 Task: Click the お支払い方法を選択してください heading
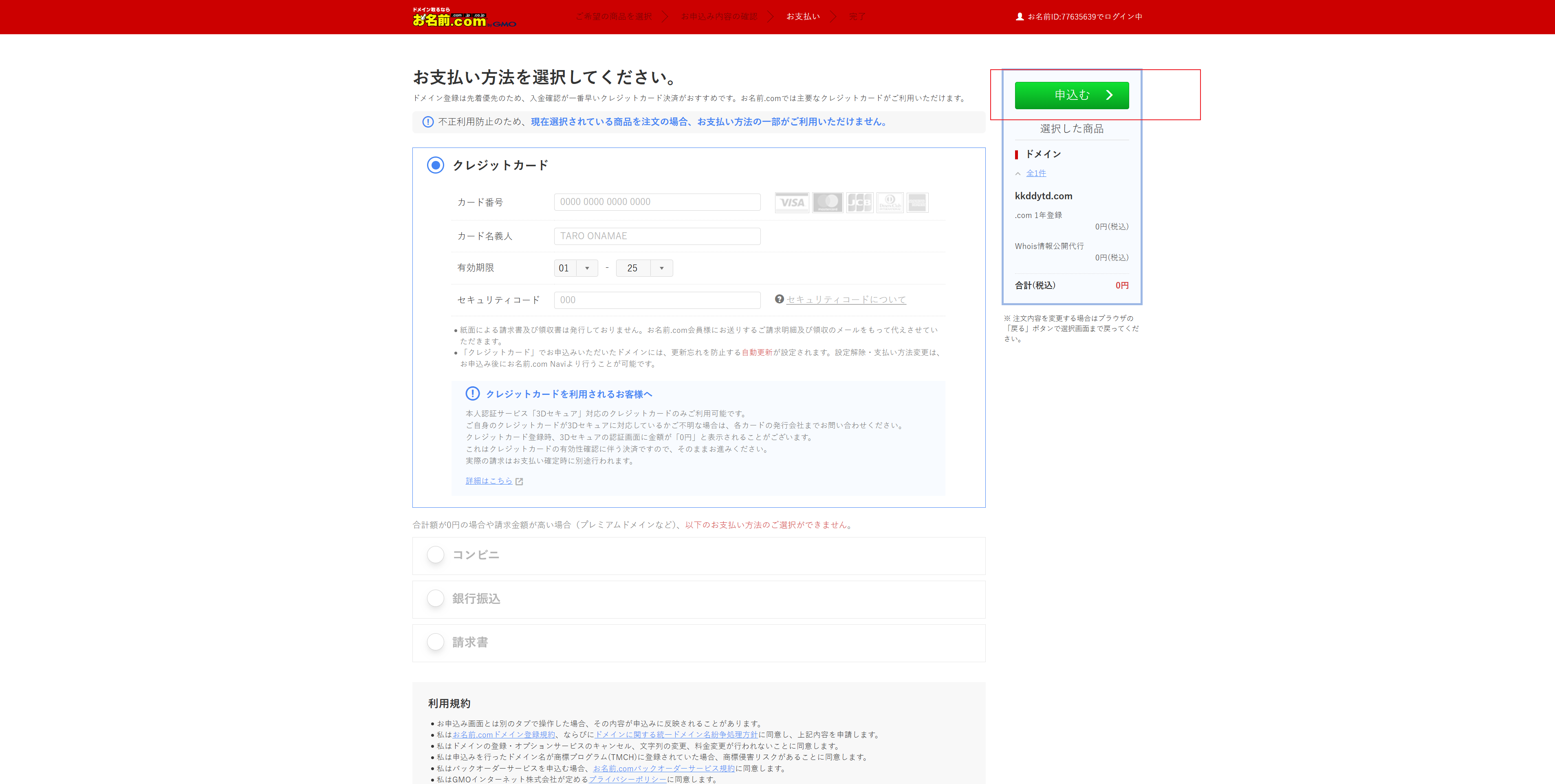pos(545,77)
